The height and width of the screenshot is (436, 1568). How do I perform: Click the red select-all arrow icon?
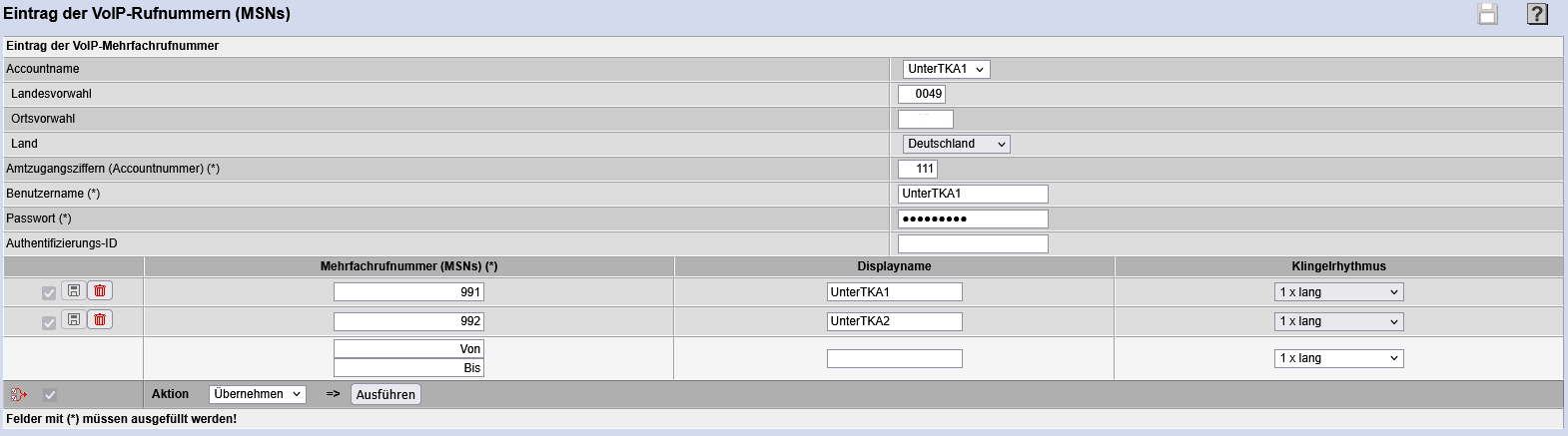(x=18, y=395)
